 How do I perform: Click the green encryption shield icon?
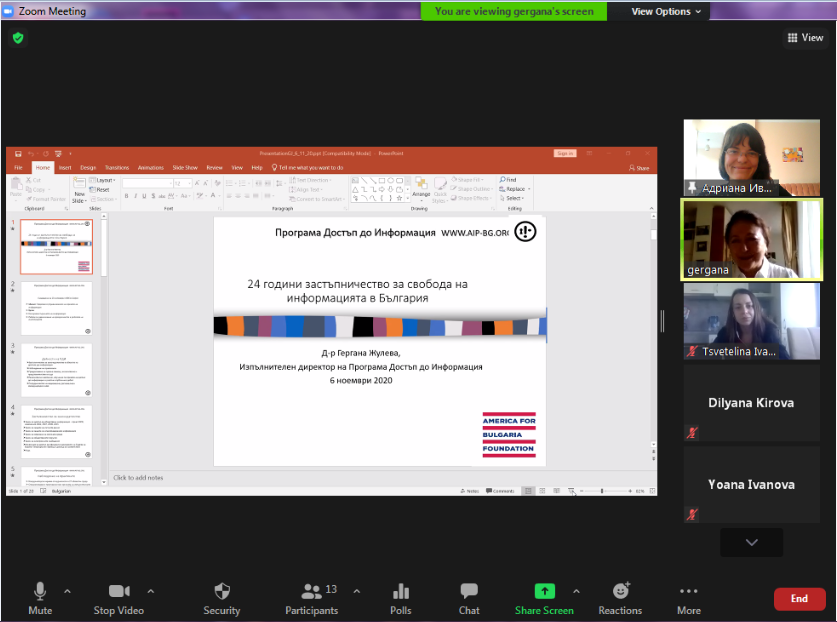click(18, 38)
